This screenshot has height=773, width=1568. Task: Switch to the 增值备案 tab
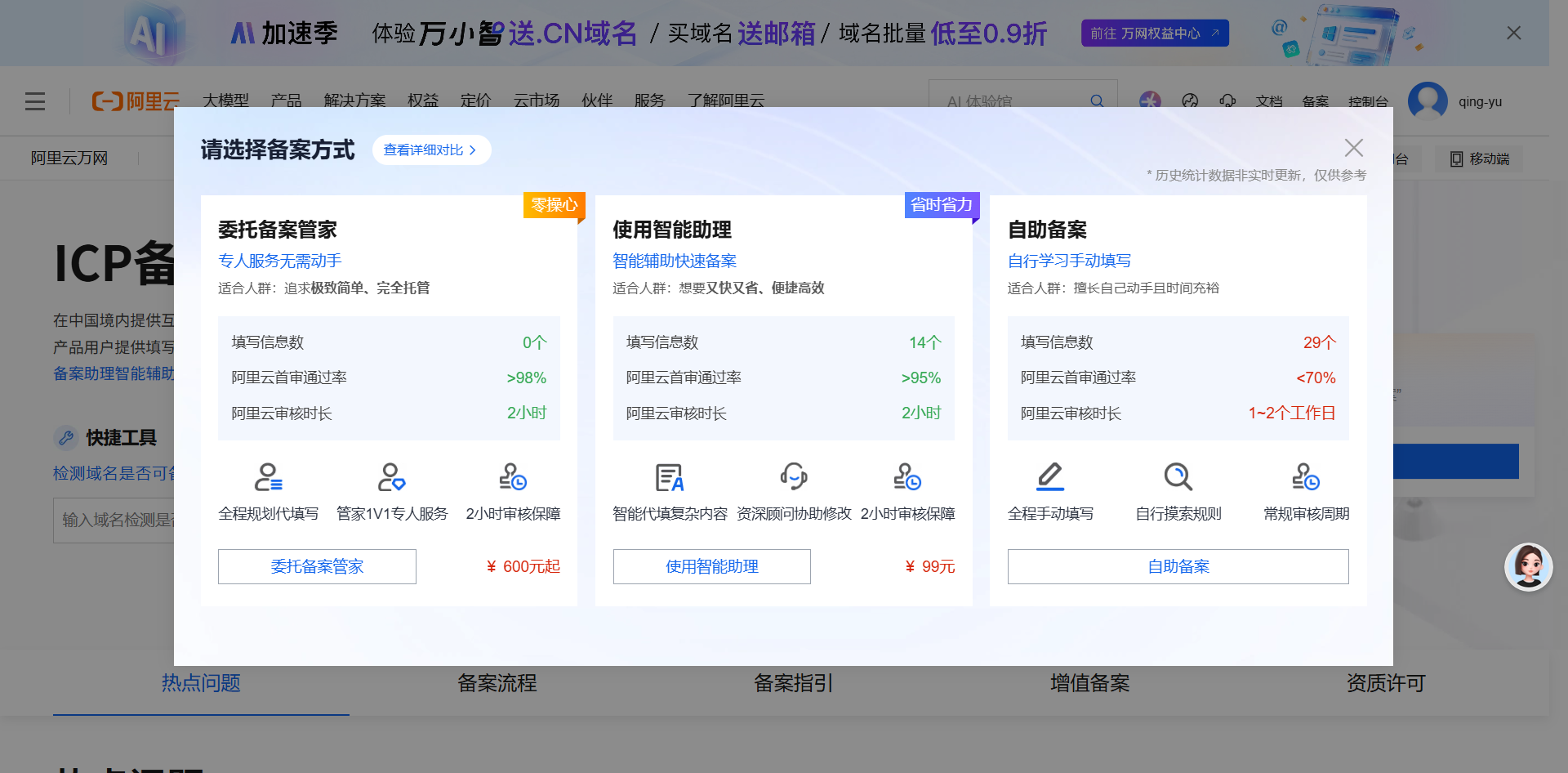coord(1090,683)
